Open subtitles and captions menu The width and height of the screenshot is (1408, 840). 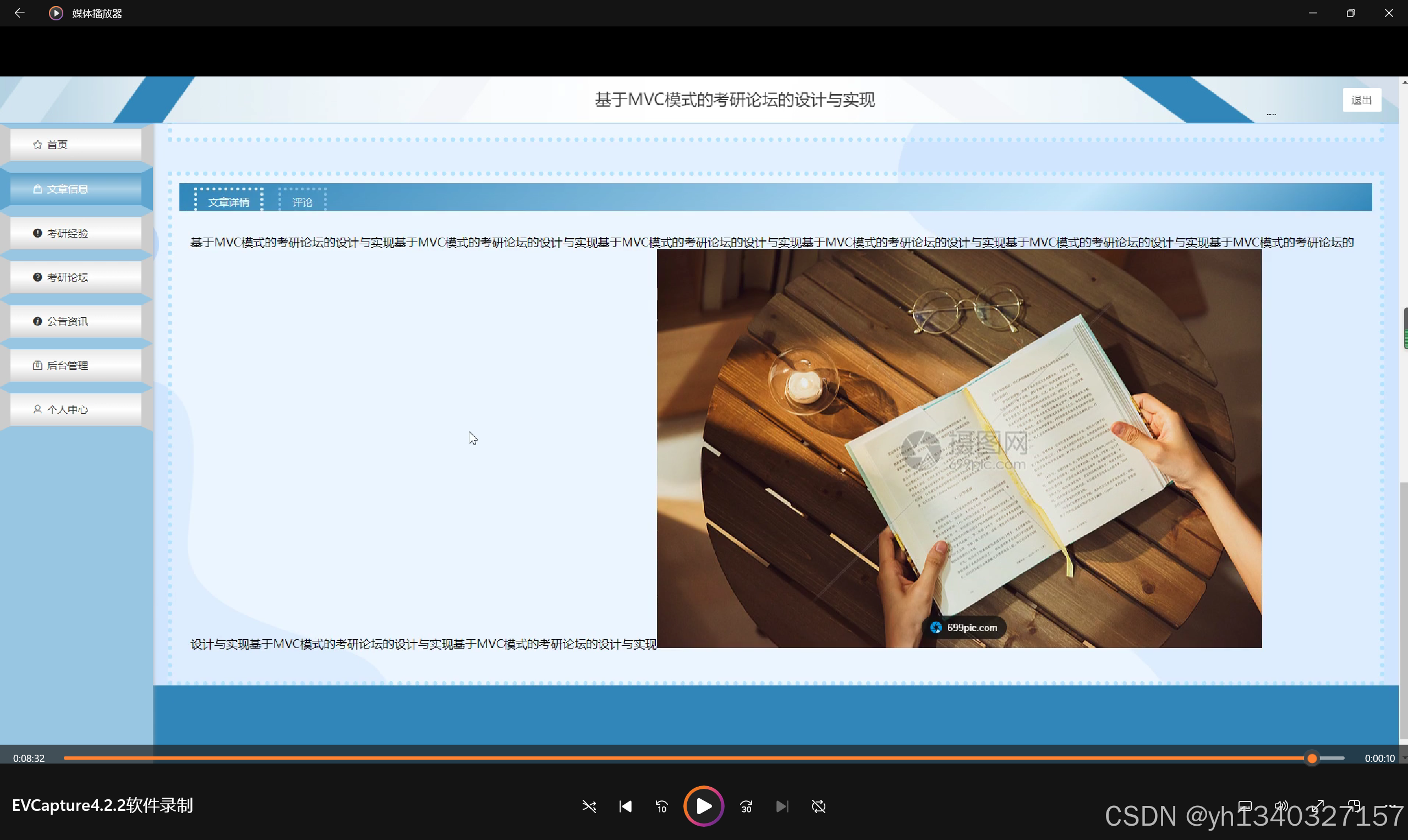(x=1245, y=806)
